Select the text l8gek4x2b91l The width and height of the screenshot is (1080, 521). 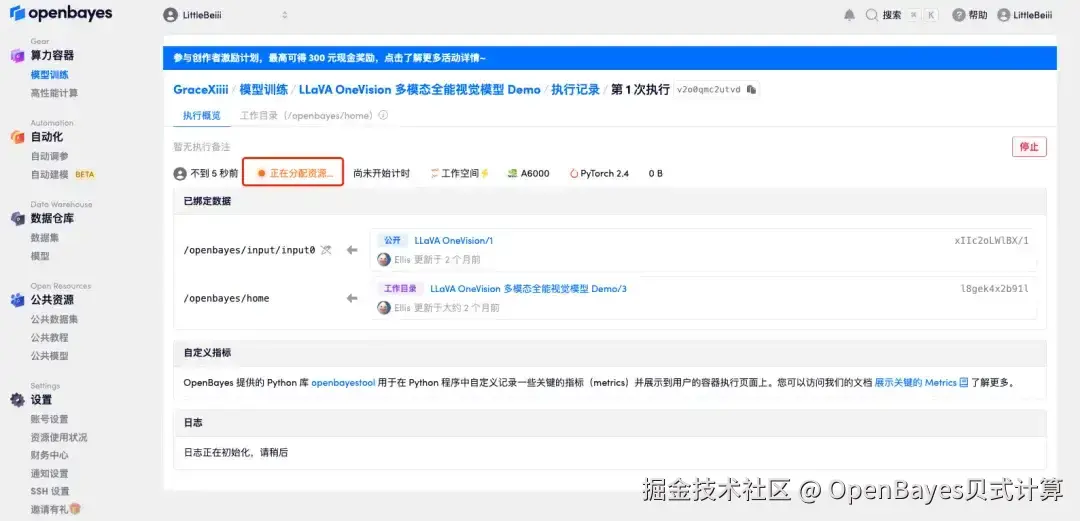(x=995, y=289)
